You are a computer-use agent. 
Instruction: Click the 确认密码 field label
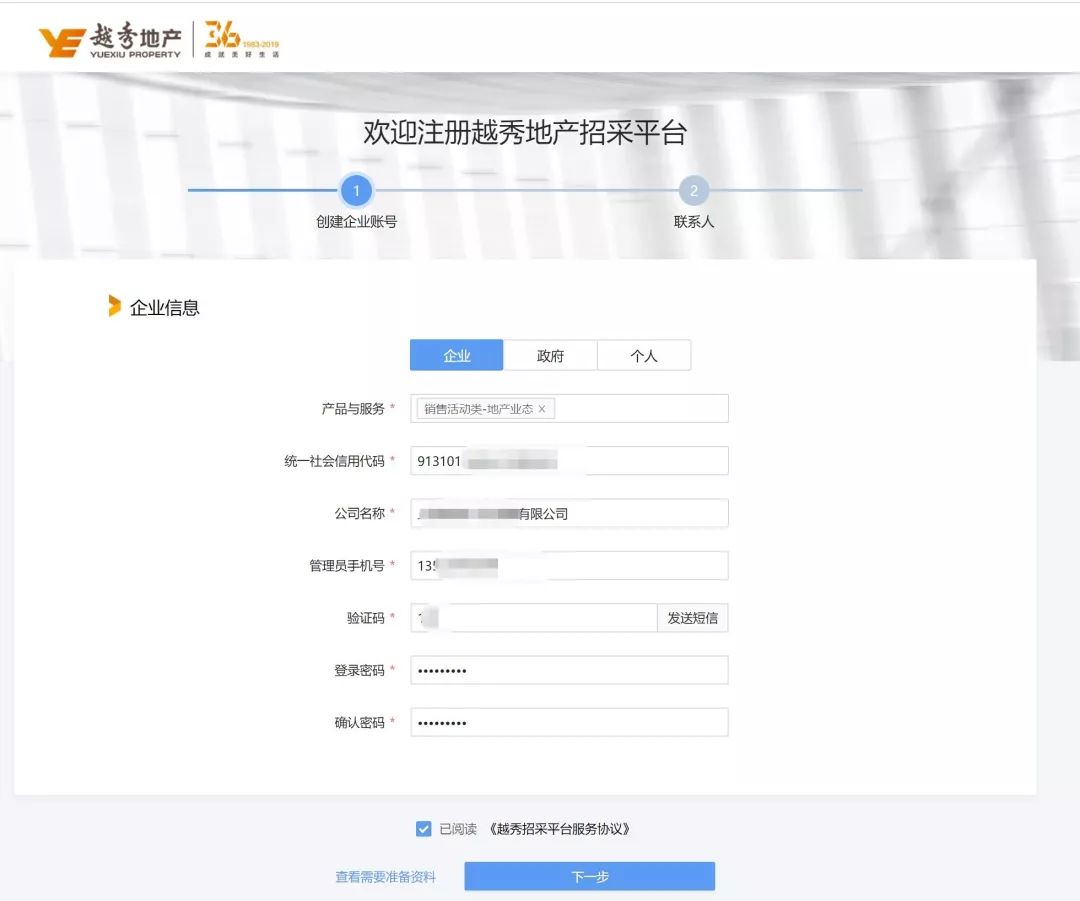pyautogui.click(x=360, y=723)
